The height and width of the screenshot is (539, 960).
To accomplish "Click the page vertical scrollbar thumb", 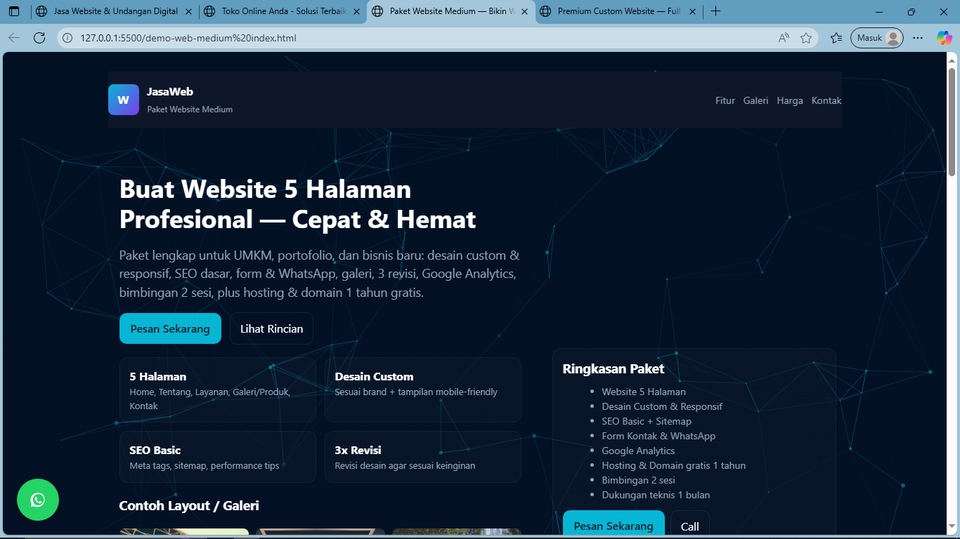I will (951, 121).
